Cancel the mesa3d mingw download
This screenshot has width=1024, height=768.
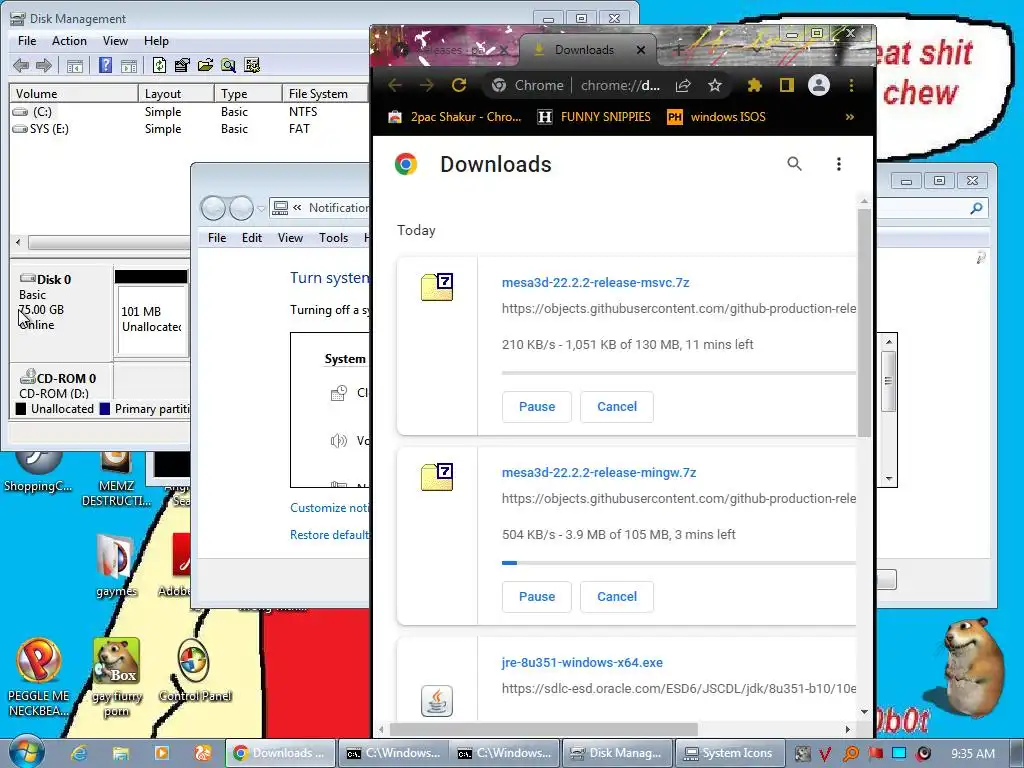click(x=616, y=597)
